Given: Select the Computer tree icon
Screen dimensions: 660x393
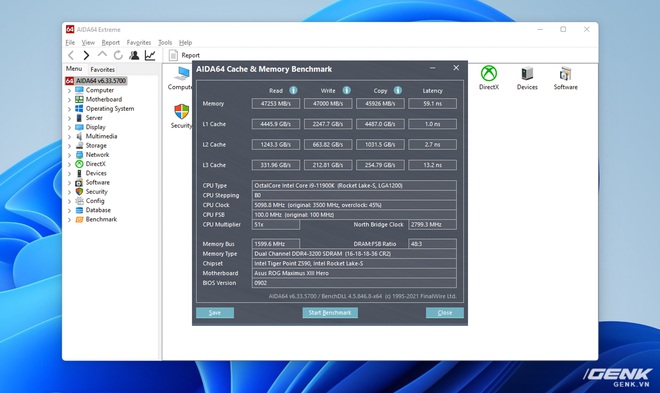Looking at the screenshot, I should click(x=79, y=90).
